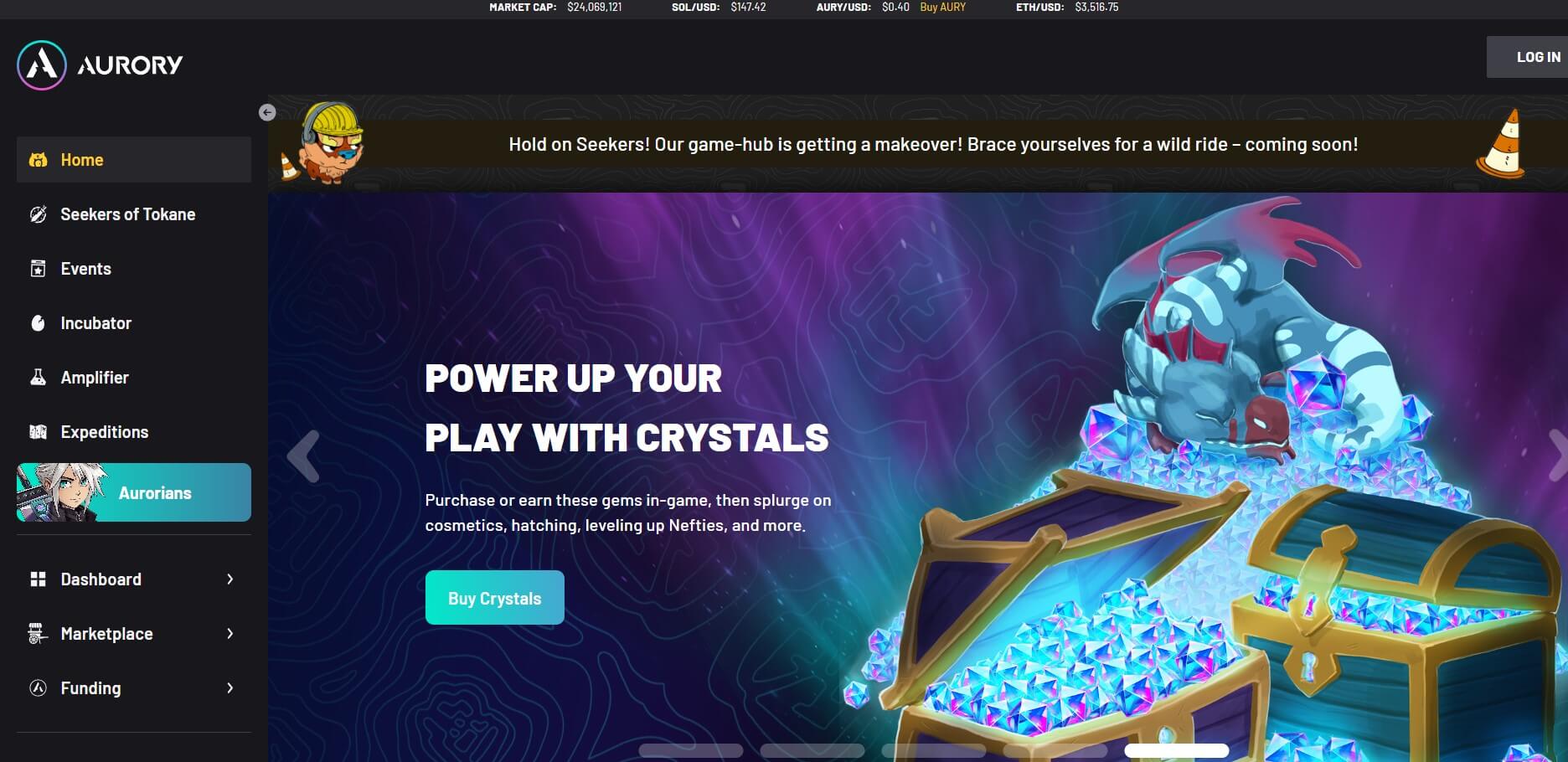This screenshot has width=1568, height=762.
Task: Show previous slide with left carousel arrow
Action: coord(303,456)
